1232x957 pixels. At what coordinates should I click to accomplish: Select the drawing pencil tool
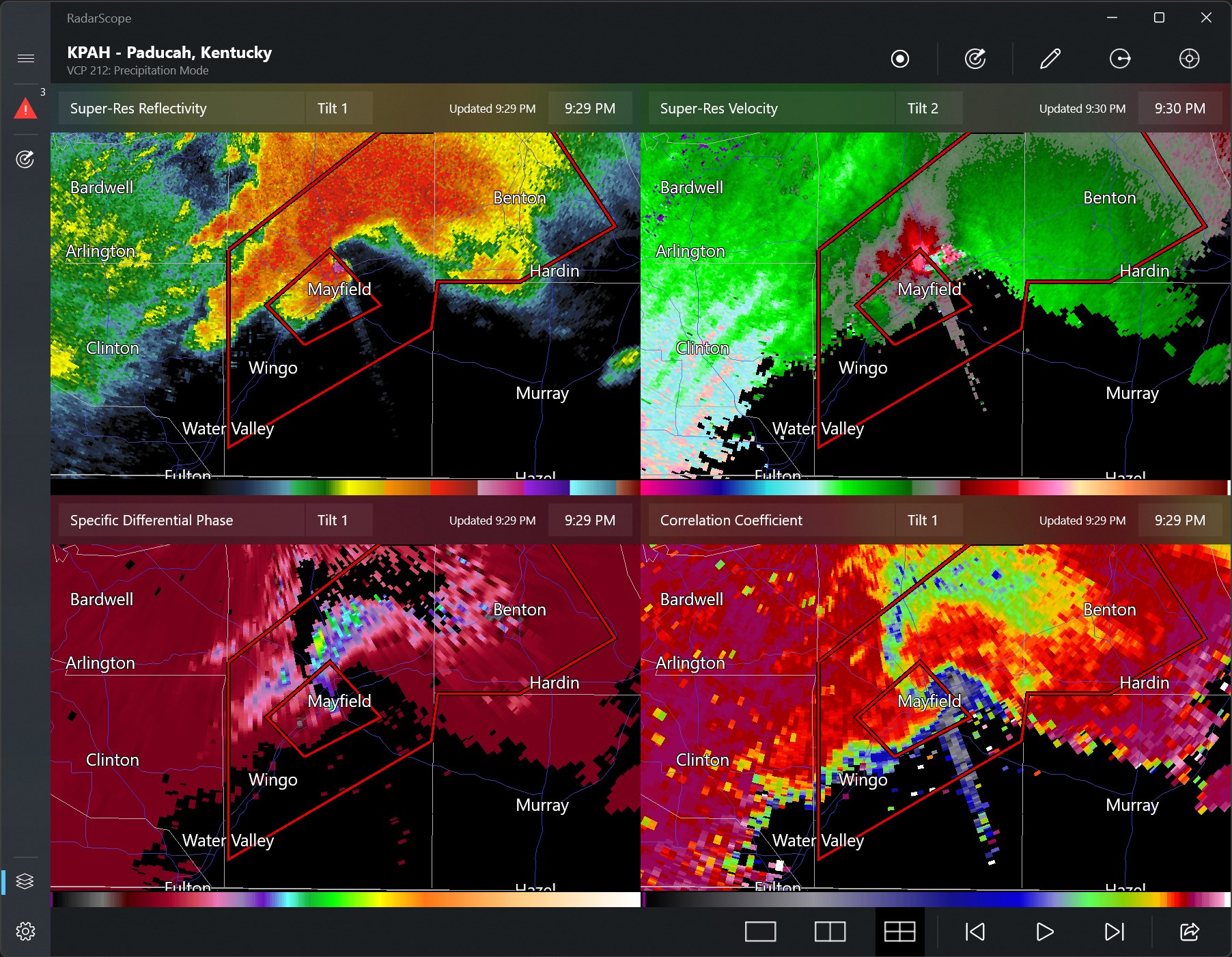coord(1050,59)
